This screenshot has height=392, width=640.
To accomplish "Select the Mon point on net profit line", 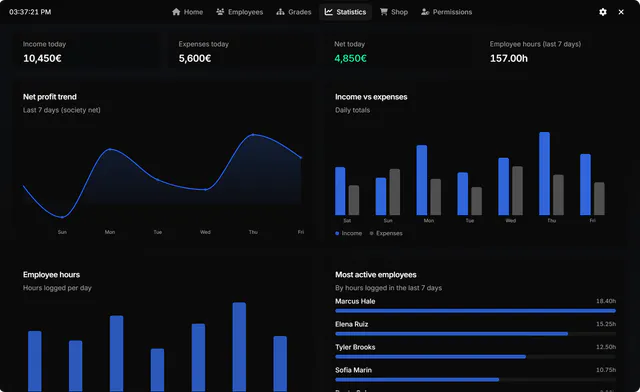I will (110, 149).
